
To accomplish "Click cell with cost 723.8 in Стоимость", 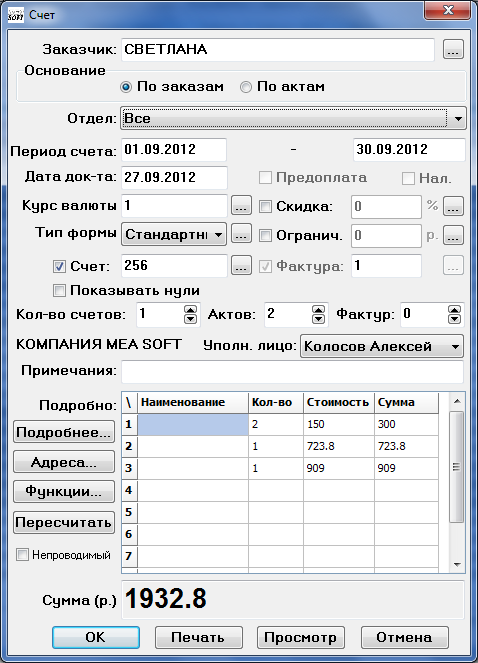I will coord(339,446).
